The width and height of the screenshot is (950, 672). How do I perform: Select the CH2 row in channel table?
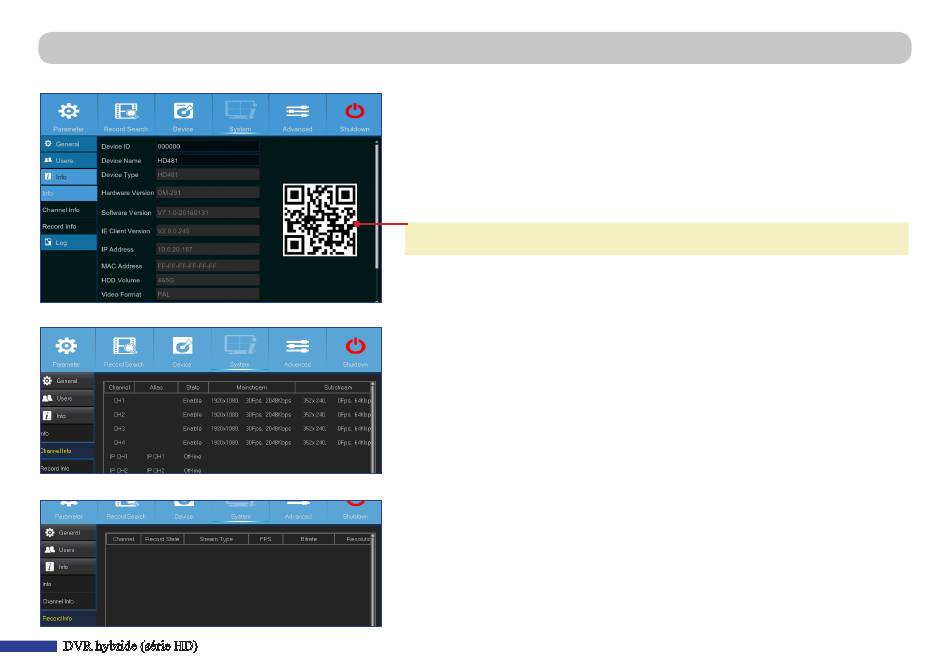tap(238, 414)
